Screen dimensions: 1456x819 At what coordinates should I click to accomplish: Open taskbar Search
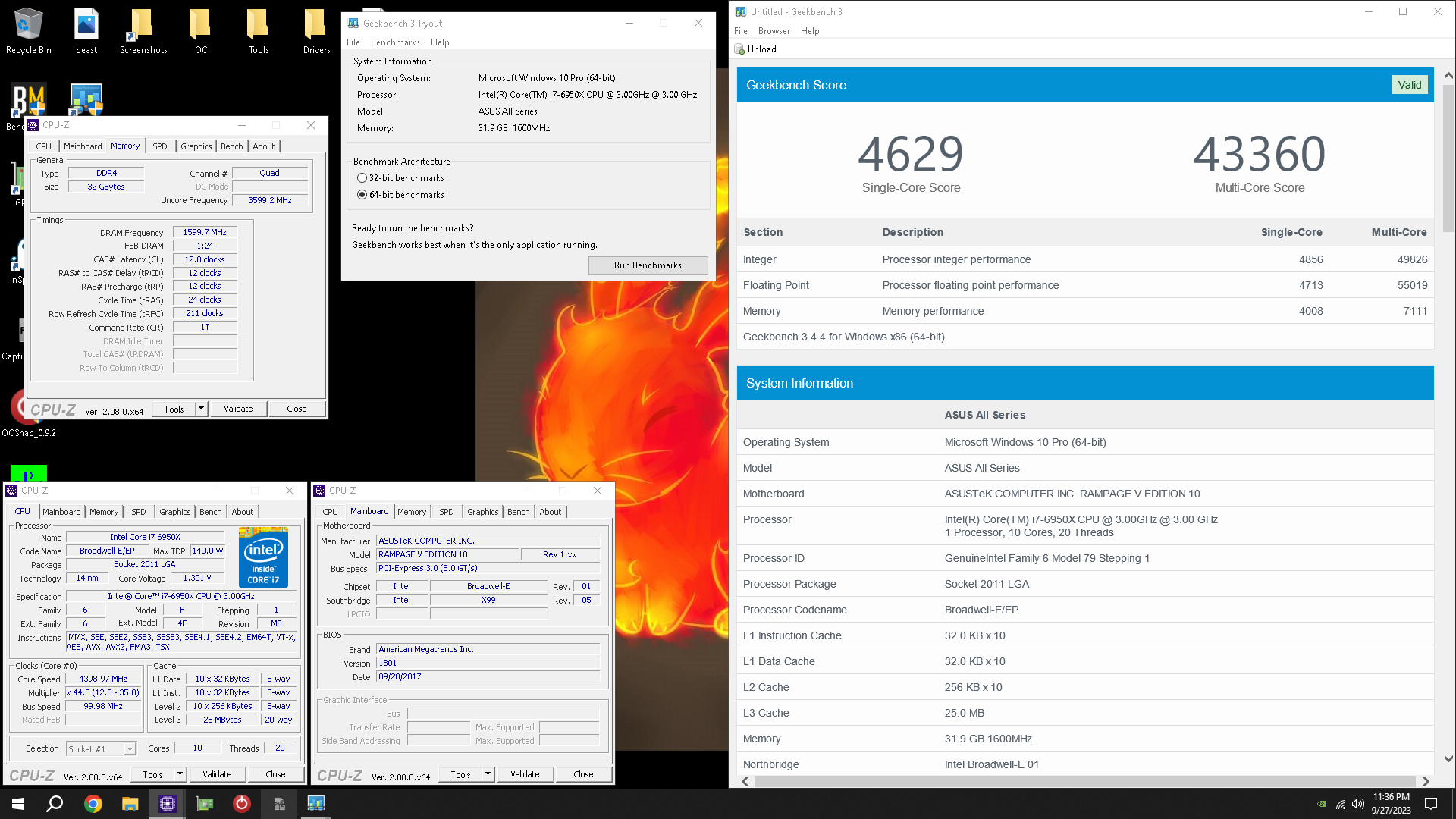(55, 804)
